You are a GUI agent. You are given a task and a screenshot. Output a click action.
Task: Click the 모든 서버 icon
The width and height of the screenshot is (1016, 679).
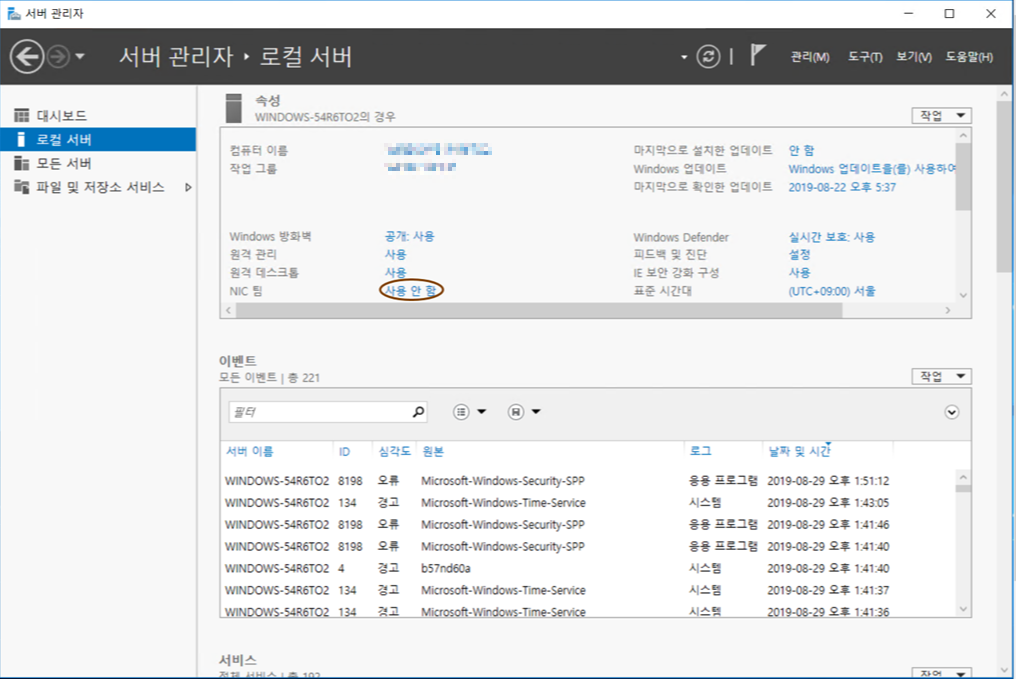[21, 163]
